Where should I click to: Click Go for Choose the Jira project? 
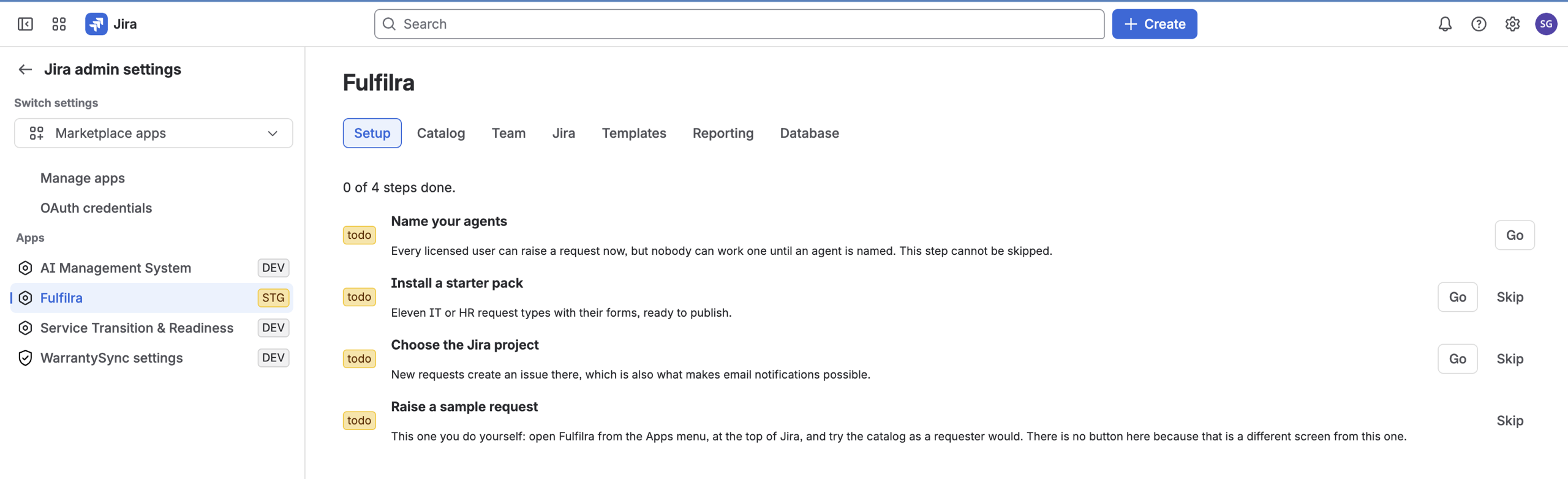(x=1457, y=359)
